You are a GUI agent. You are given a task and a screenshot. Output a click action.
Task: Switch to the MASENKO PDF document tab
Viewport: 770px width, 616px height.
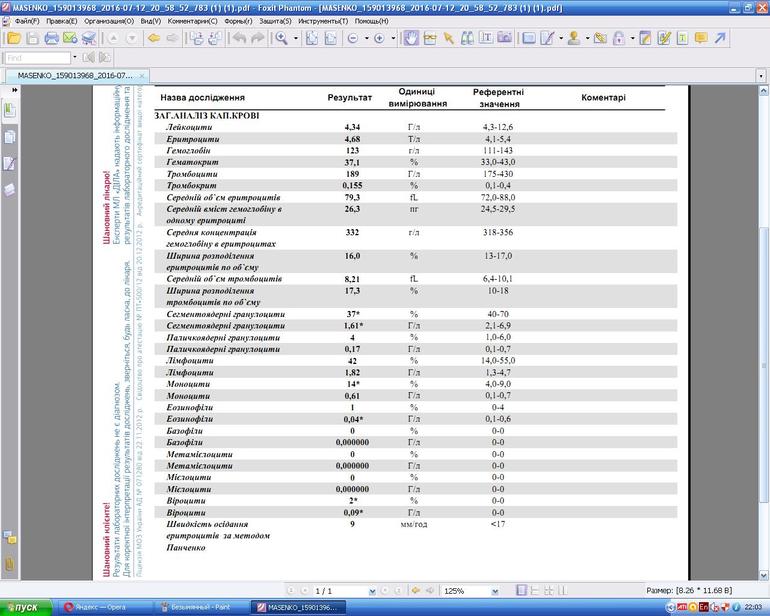(70, 76)
